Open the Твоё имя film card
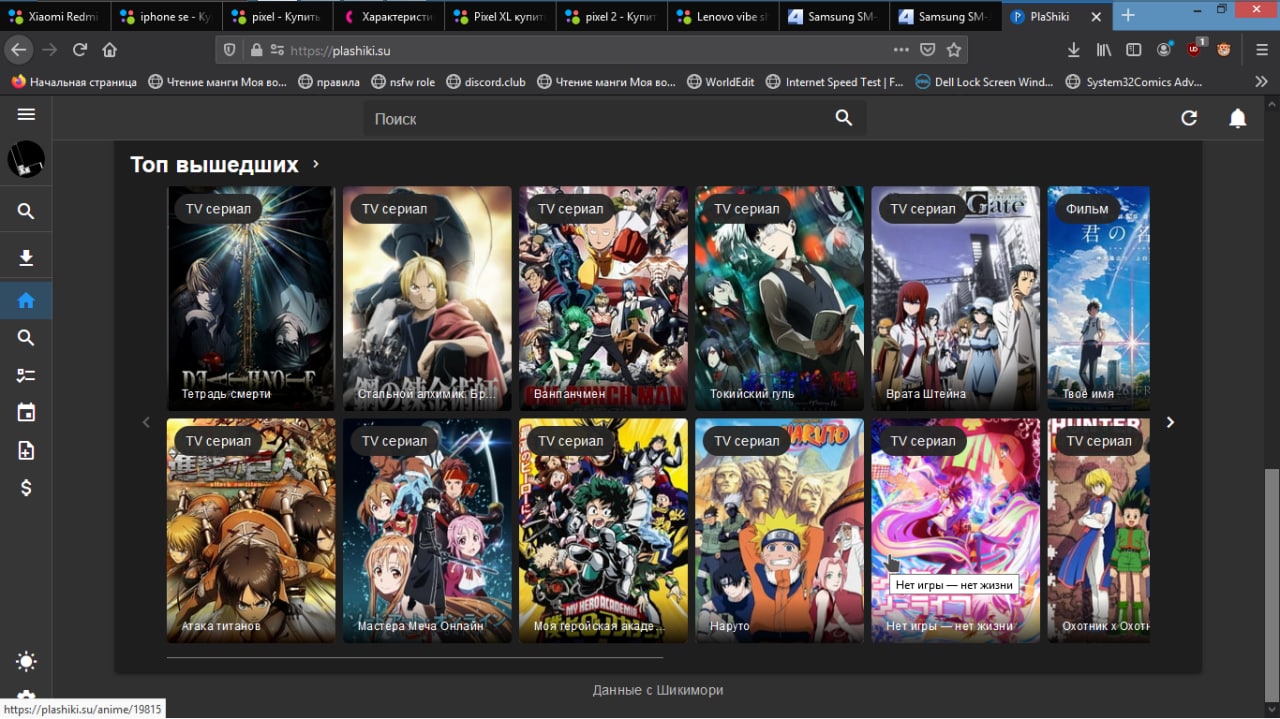1280x719 pixels. coord(1098,298)
